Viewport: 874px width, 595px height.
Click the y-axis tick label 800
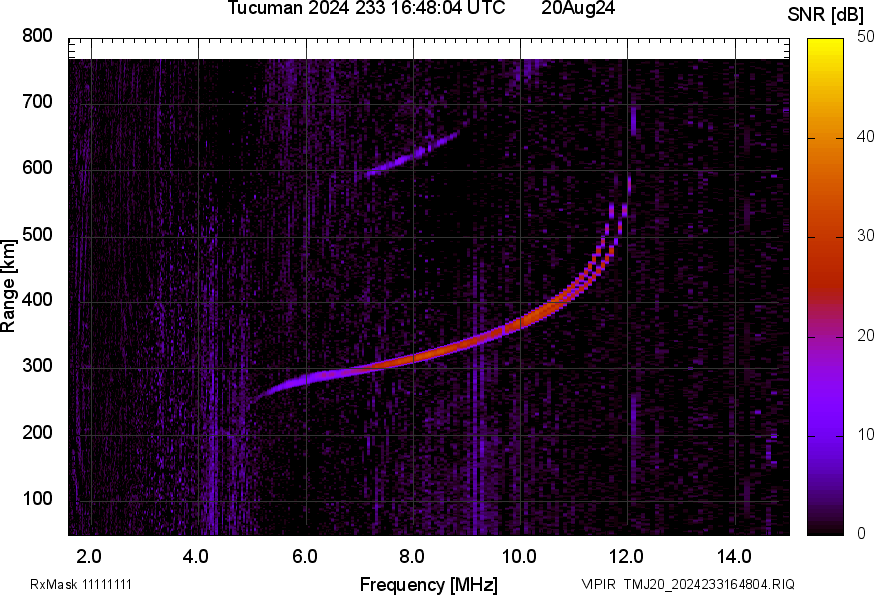(x=37, y=36)
